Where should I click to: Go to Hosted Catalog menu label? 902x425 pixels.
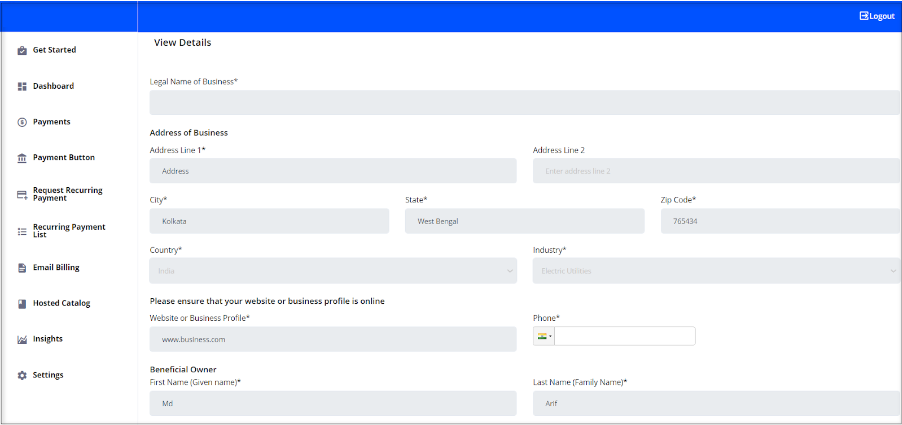coord(61,303)
